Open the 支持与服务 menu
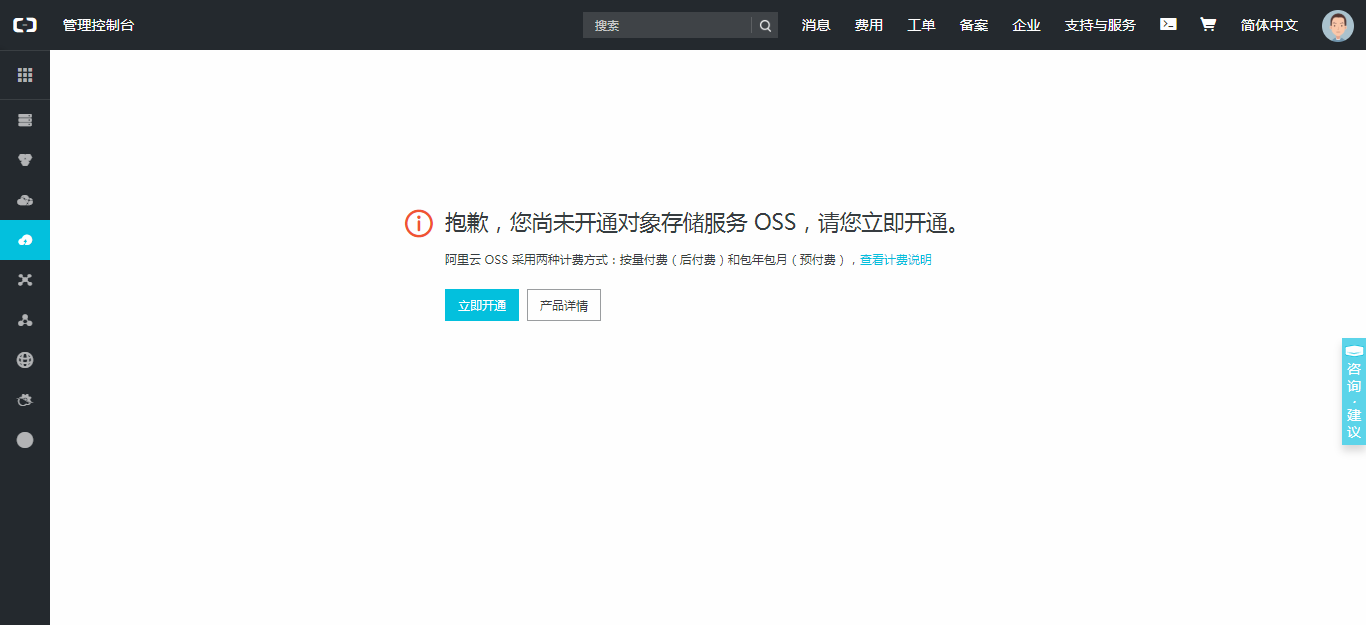 coord(1100,24)
